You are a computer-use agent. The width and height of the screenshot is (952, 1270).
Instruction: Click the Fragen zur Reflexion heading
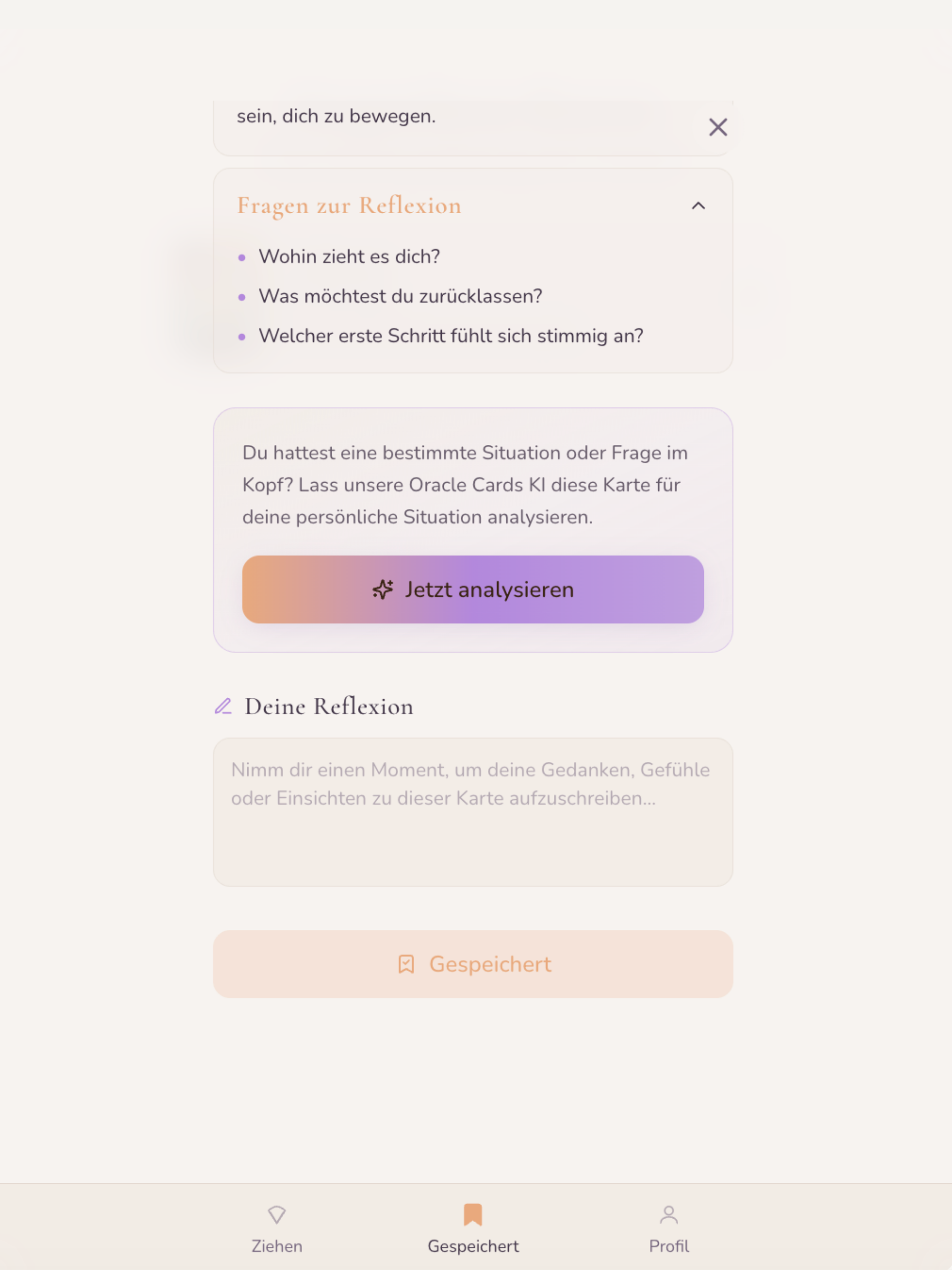click(x=350, y=205)
